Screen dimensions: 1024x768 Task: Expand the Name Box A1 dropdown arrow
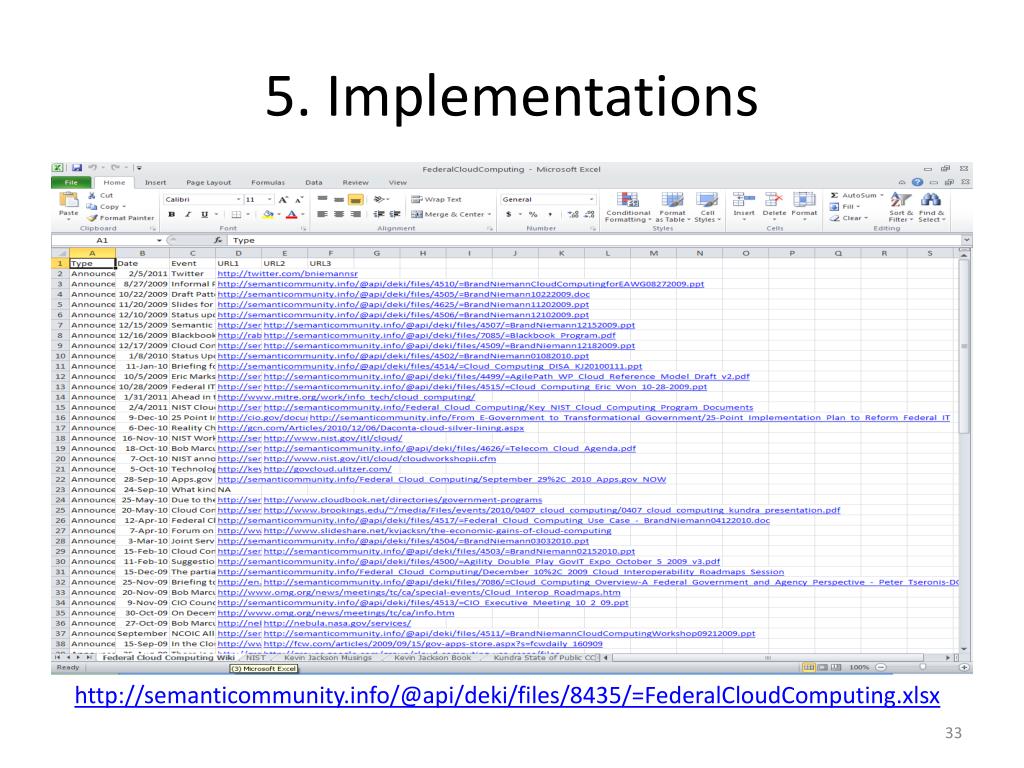tap(159, 240)
